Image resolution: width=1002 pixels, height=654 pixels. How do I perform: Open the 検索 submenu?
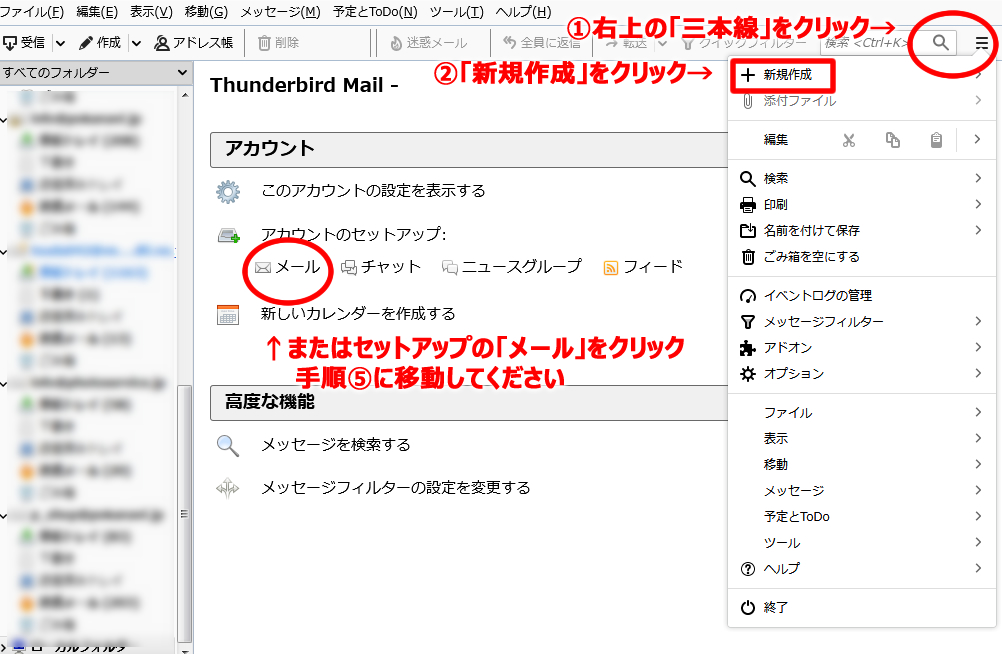point(861,178)
